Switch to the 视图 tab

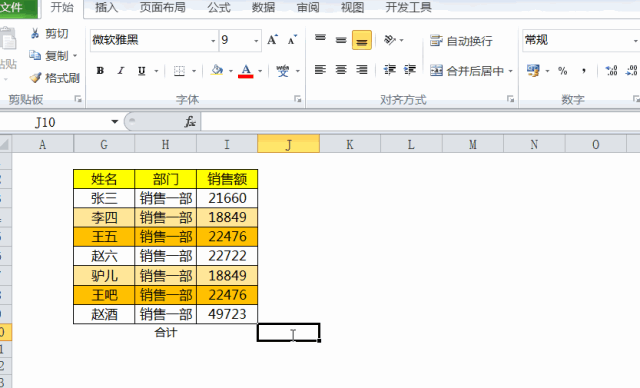[x=352, y=8]
